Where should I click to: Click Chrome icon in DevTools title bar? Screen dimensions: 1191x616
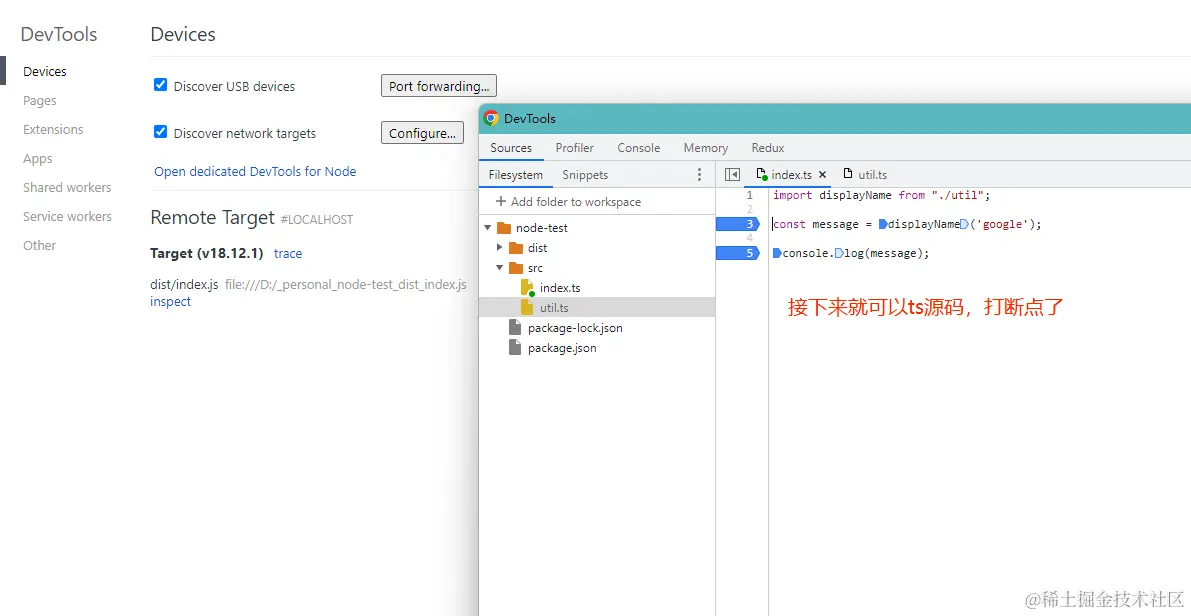tap(491, 118)
